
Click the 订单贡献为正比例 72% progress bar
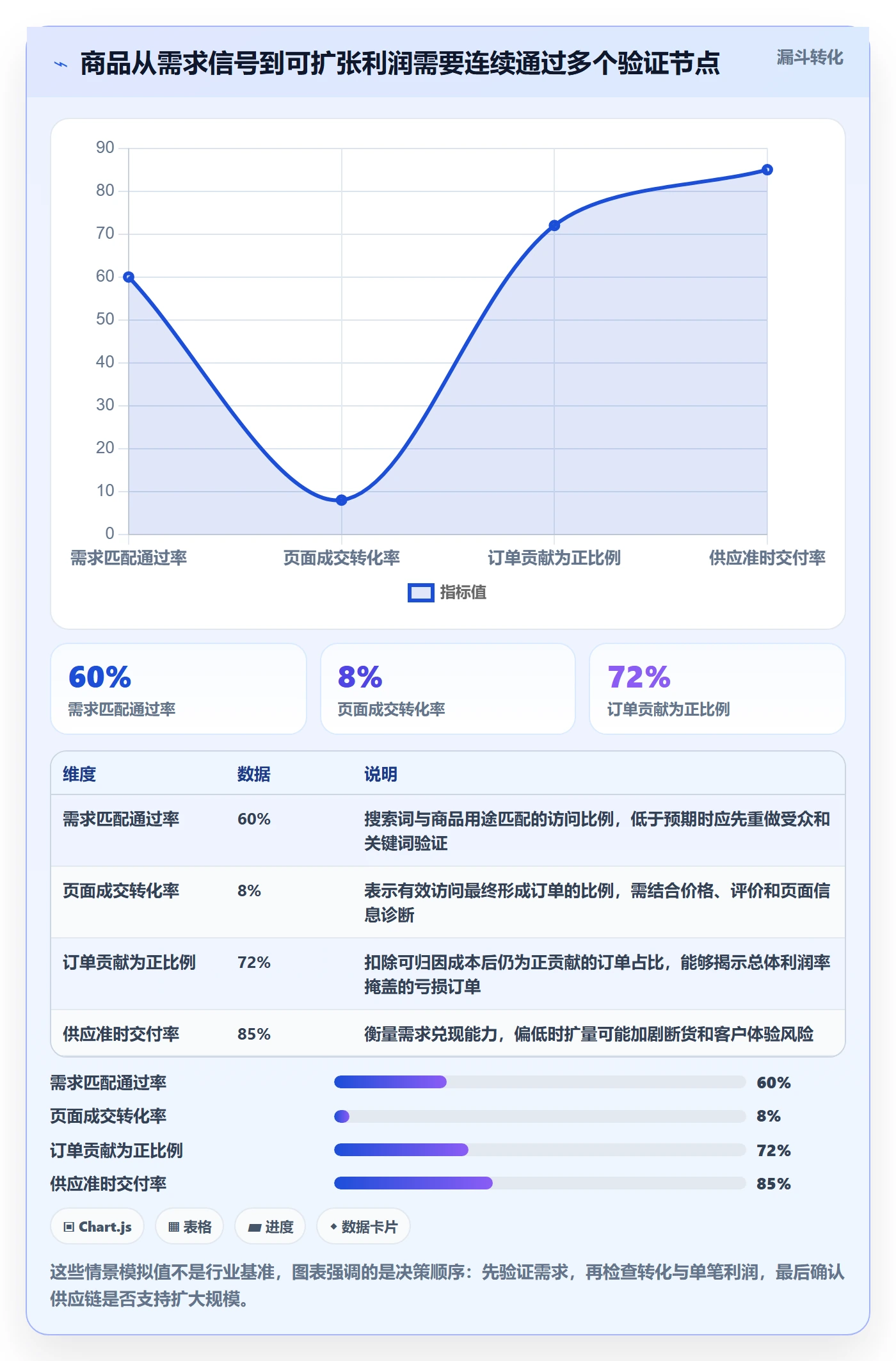[x=540, y=1150]
